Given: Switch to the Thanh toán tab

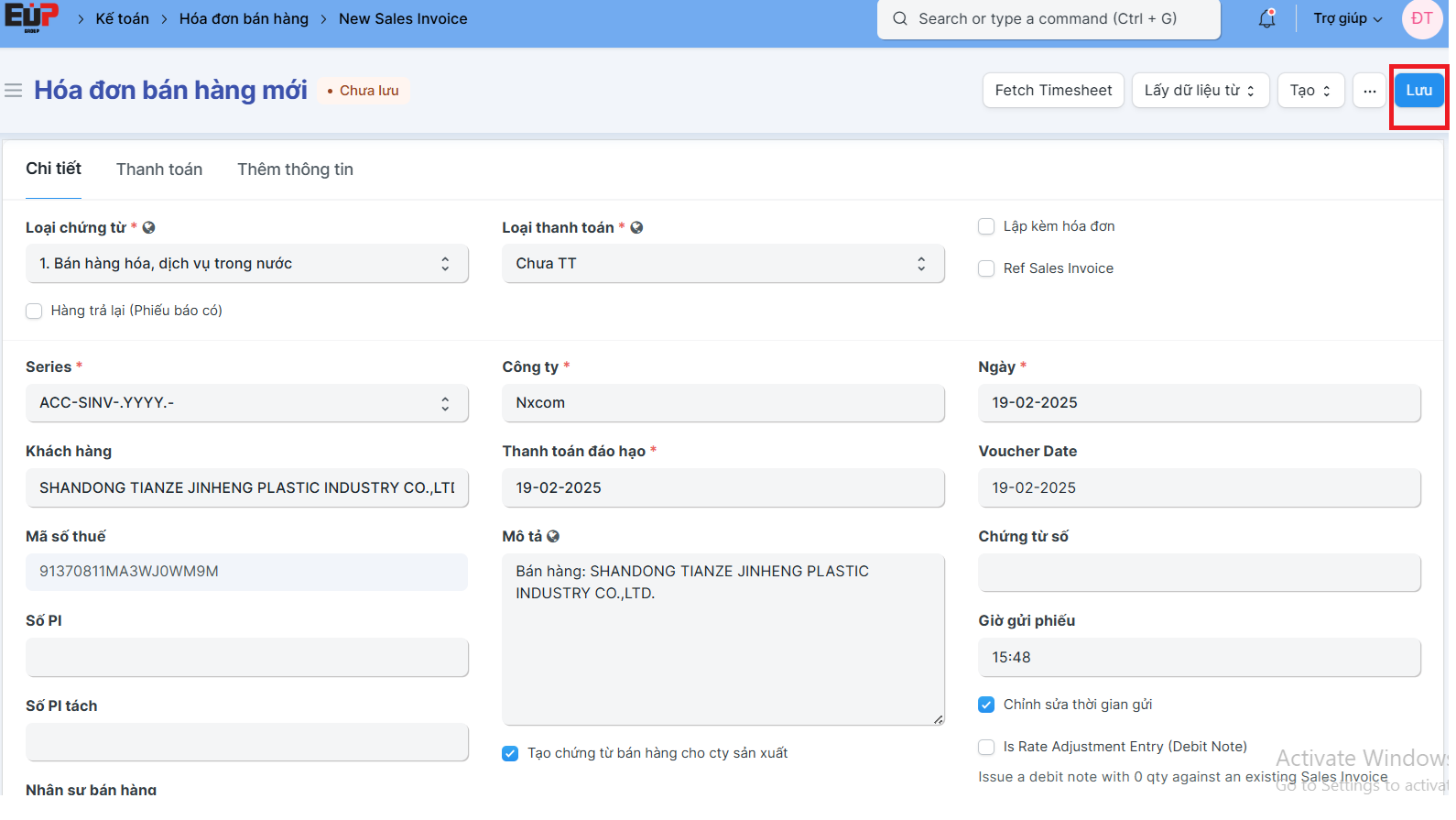Looking at the screenshot, I should coord(159,169).
